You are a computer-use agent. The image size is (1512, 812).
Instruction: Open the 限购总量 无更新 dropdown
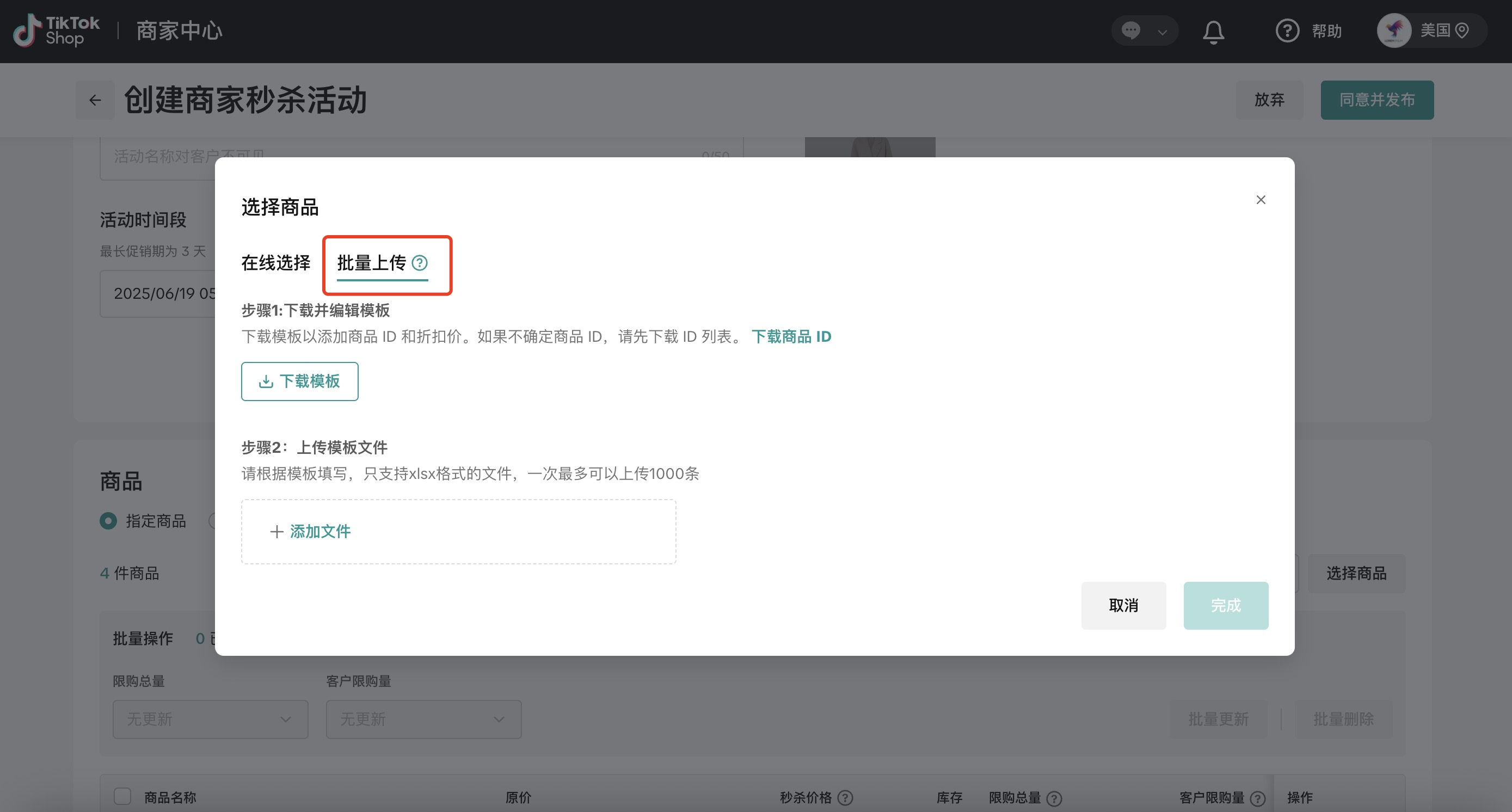(x=210, y=719)
